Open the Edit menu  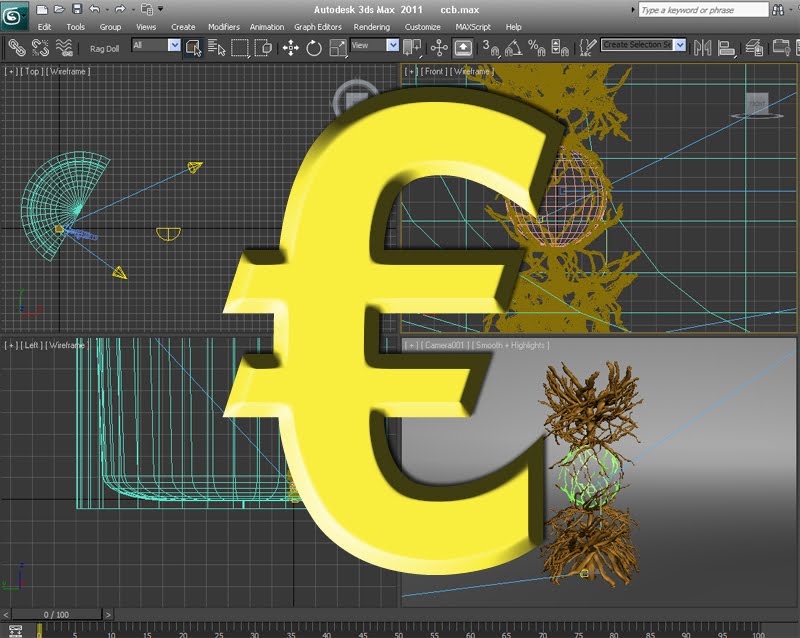coord(44,27)
